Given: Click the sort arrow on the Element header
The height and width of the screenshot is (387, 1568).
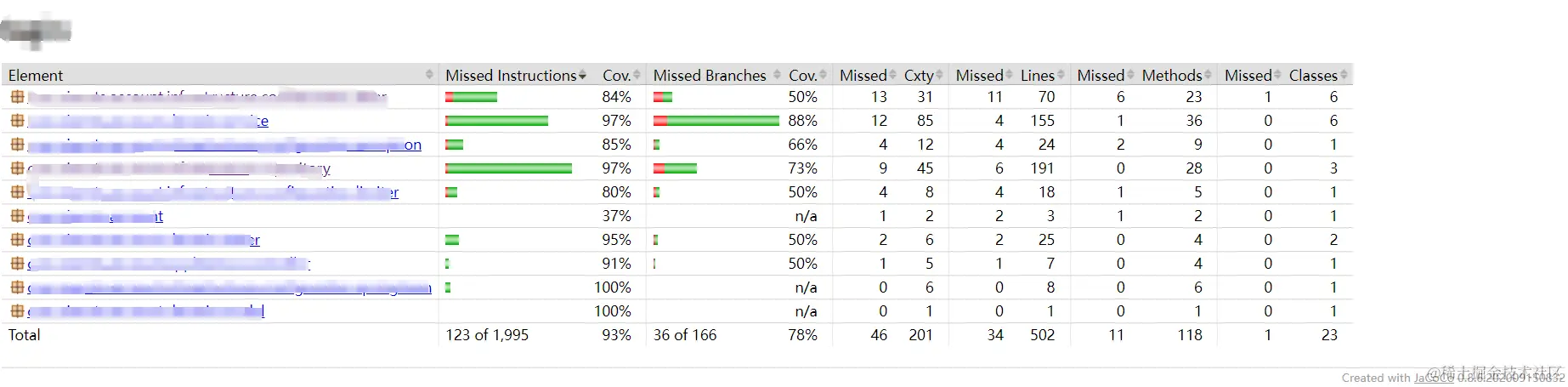Looking at the screenshot, I should 429,75.
